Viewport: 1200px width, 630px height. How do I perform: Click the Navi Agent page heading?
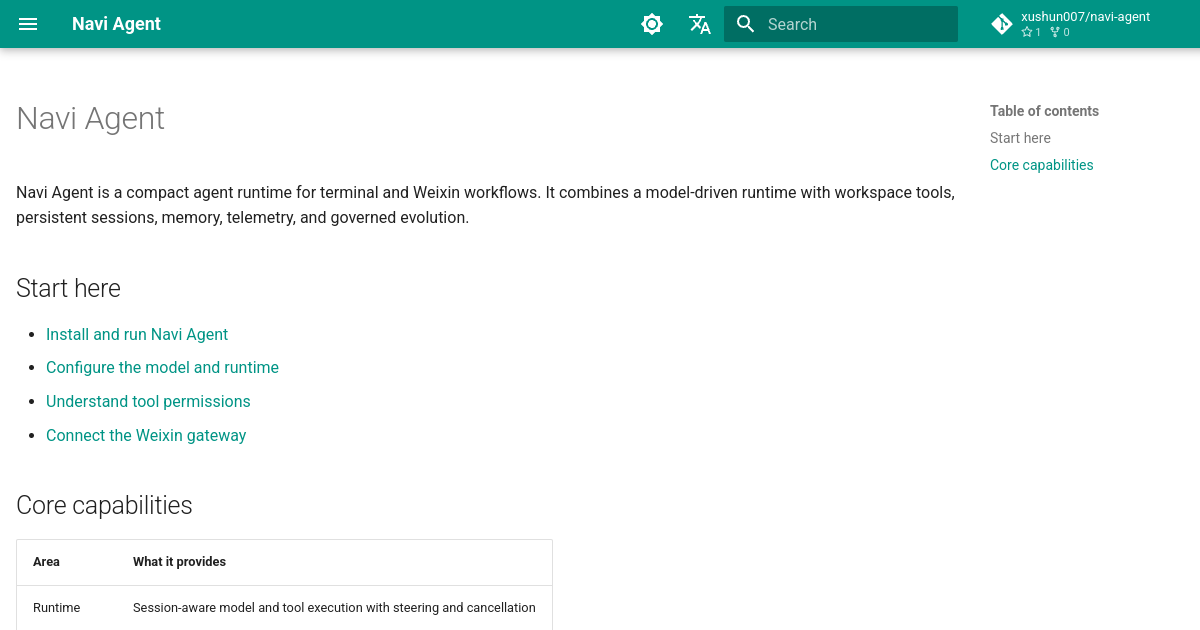[x=90, y=118]
